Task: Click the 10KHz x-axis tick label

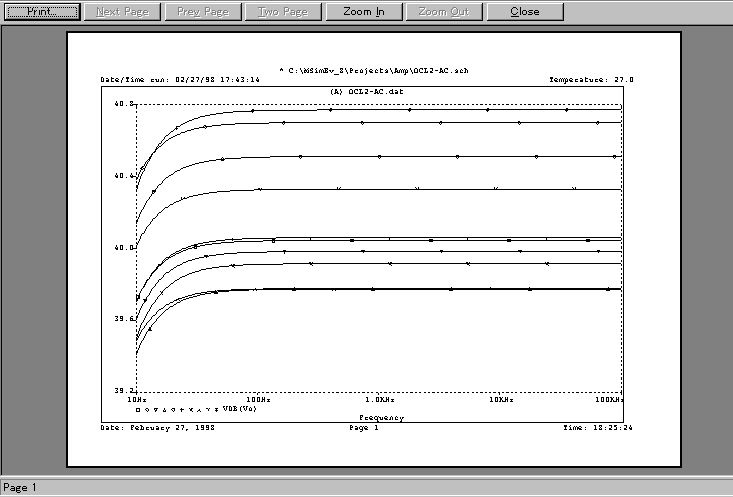Action: pos(501,399)
